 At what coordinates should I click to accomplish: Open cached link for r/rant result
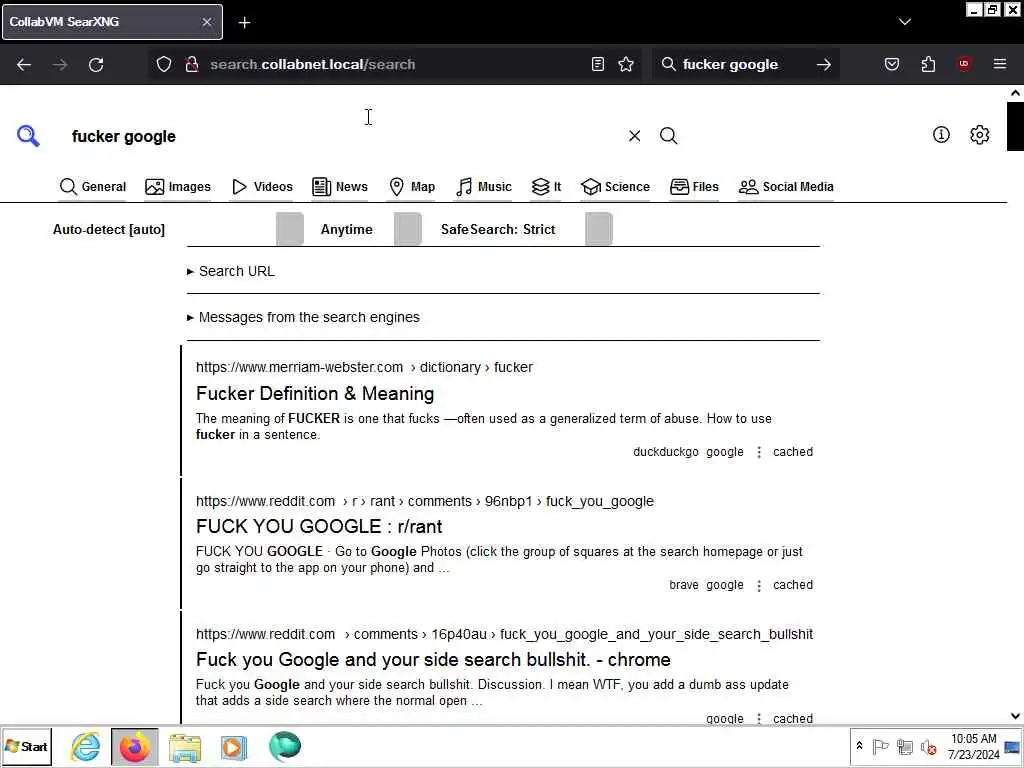click(x=793, y=585)
